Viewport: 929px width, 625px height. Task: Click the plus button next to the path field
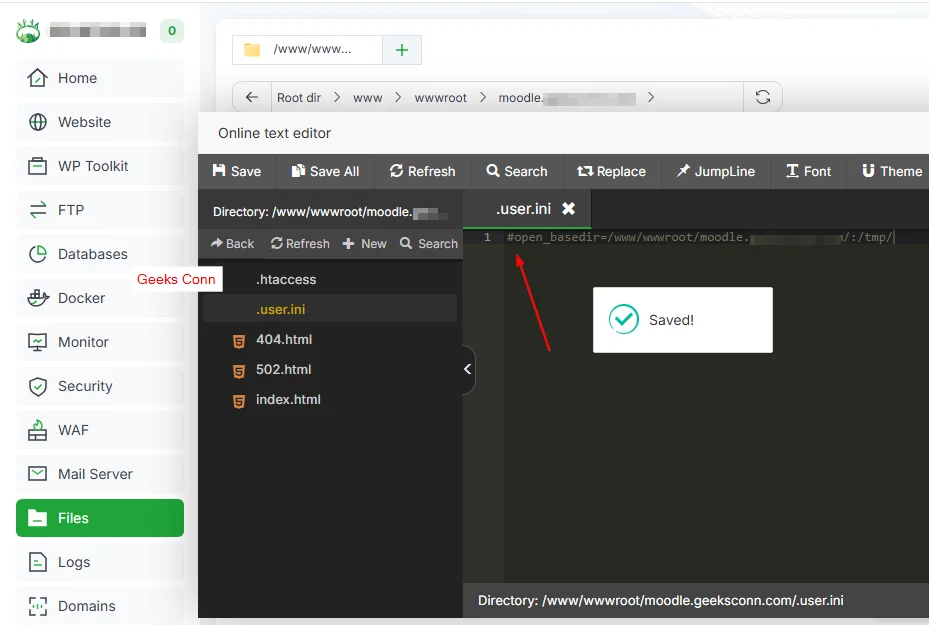click(402, 48)
